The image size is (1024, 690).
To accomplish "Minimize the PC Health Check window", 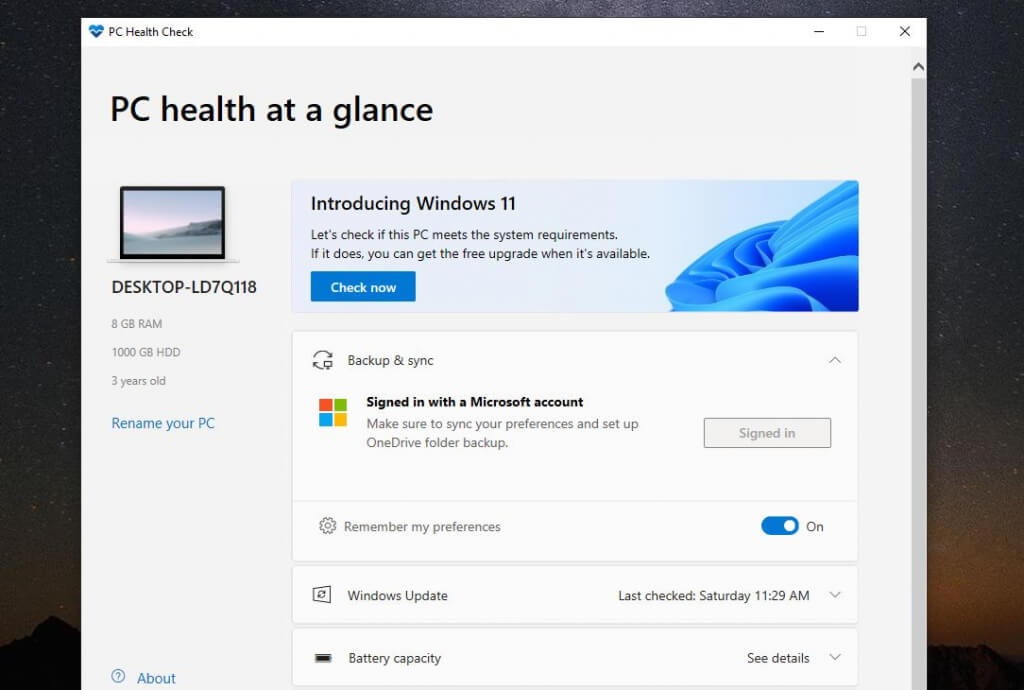I will (x=819, y=31).
